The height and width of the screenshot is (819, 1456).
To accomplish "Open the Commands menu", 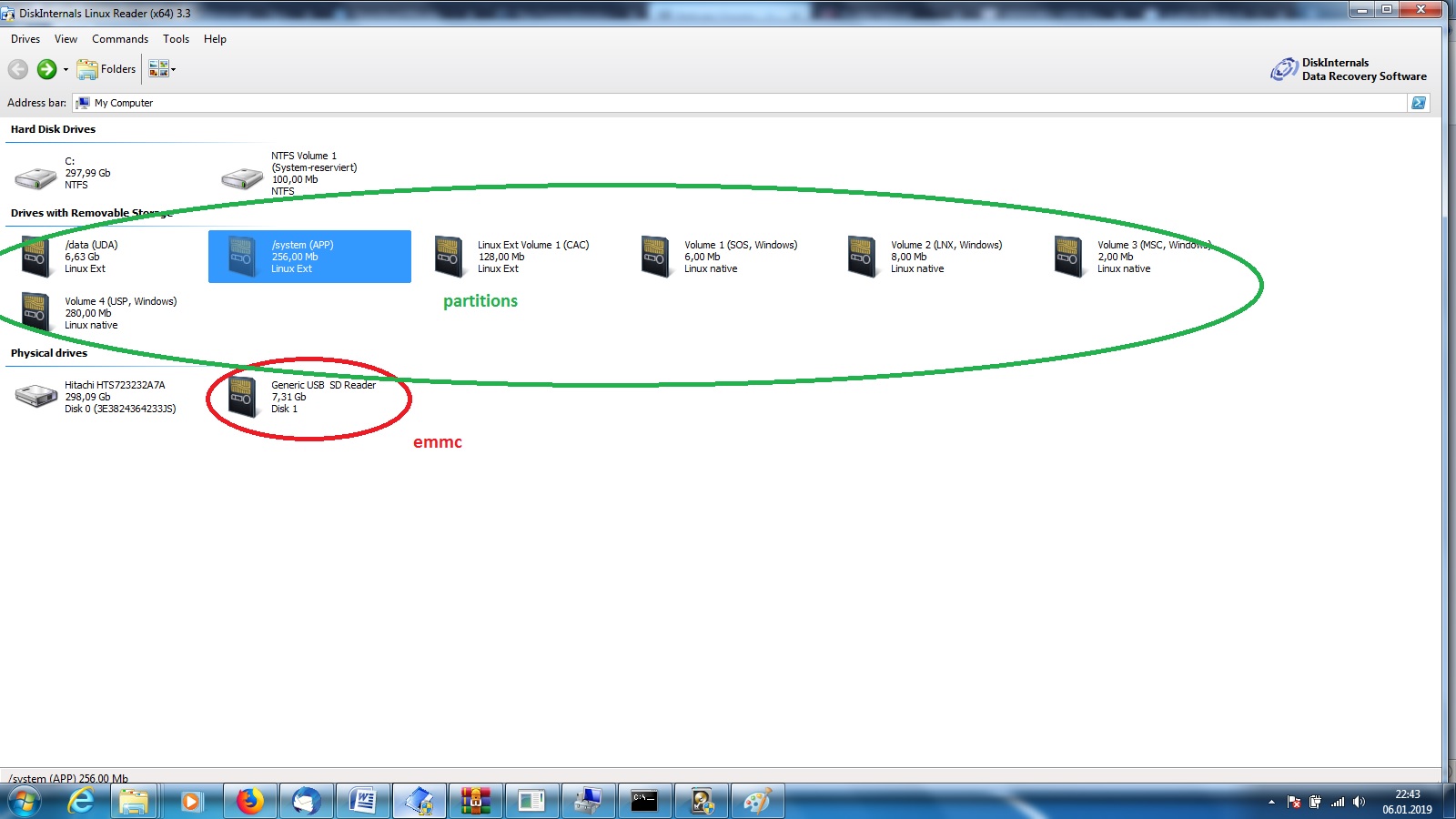I will pos(120,39).
